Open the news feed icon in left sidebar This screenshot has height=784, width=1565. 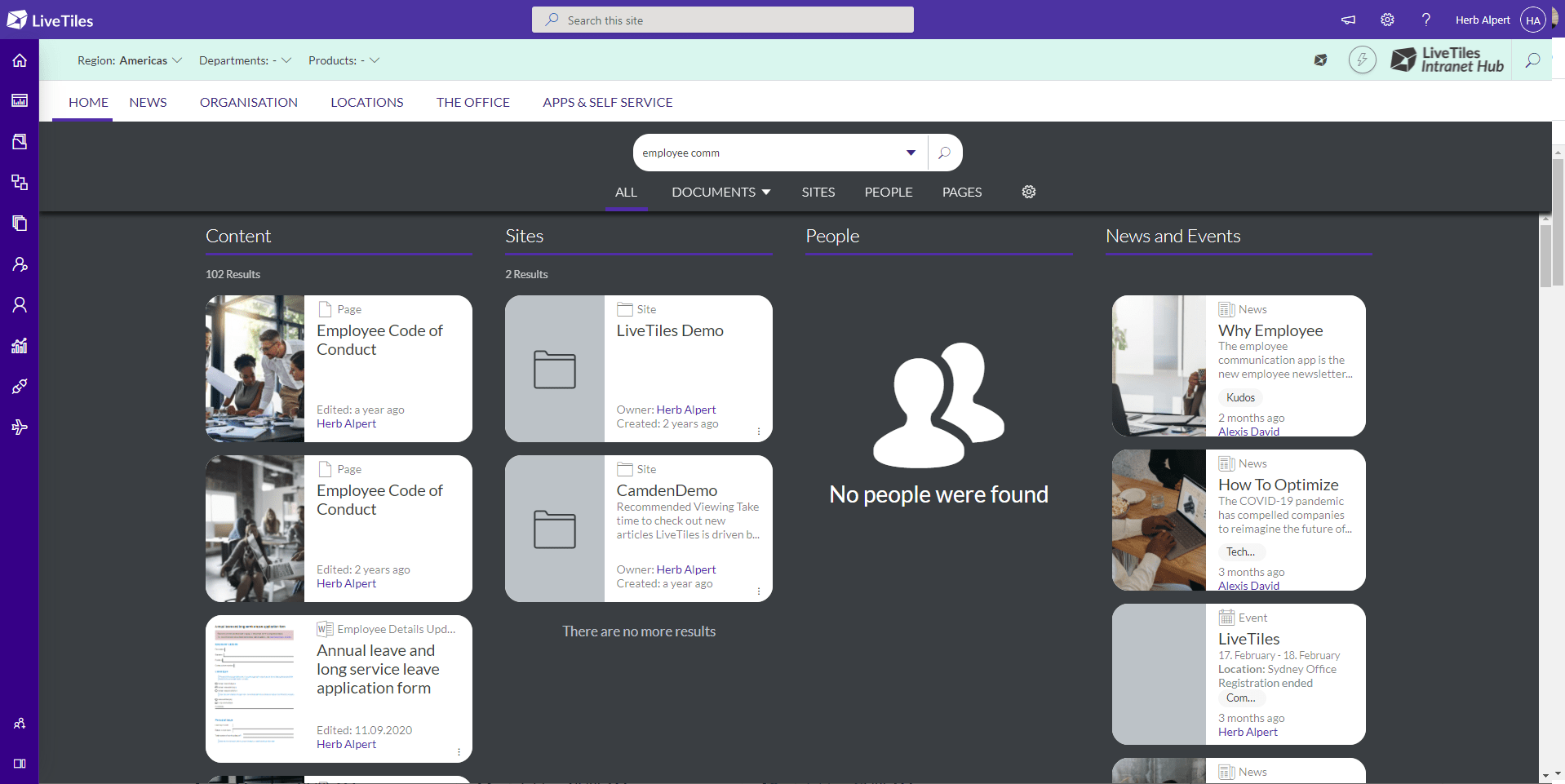[20, 100]
